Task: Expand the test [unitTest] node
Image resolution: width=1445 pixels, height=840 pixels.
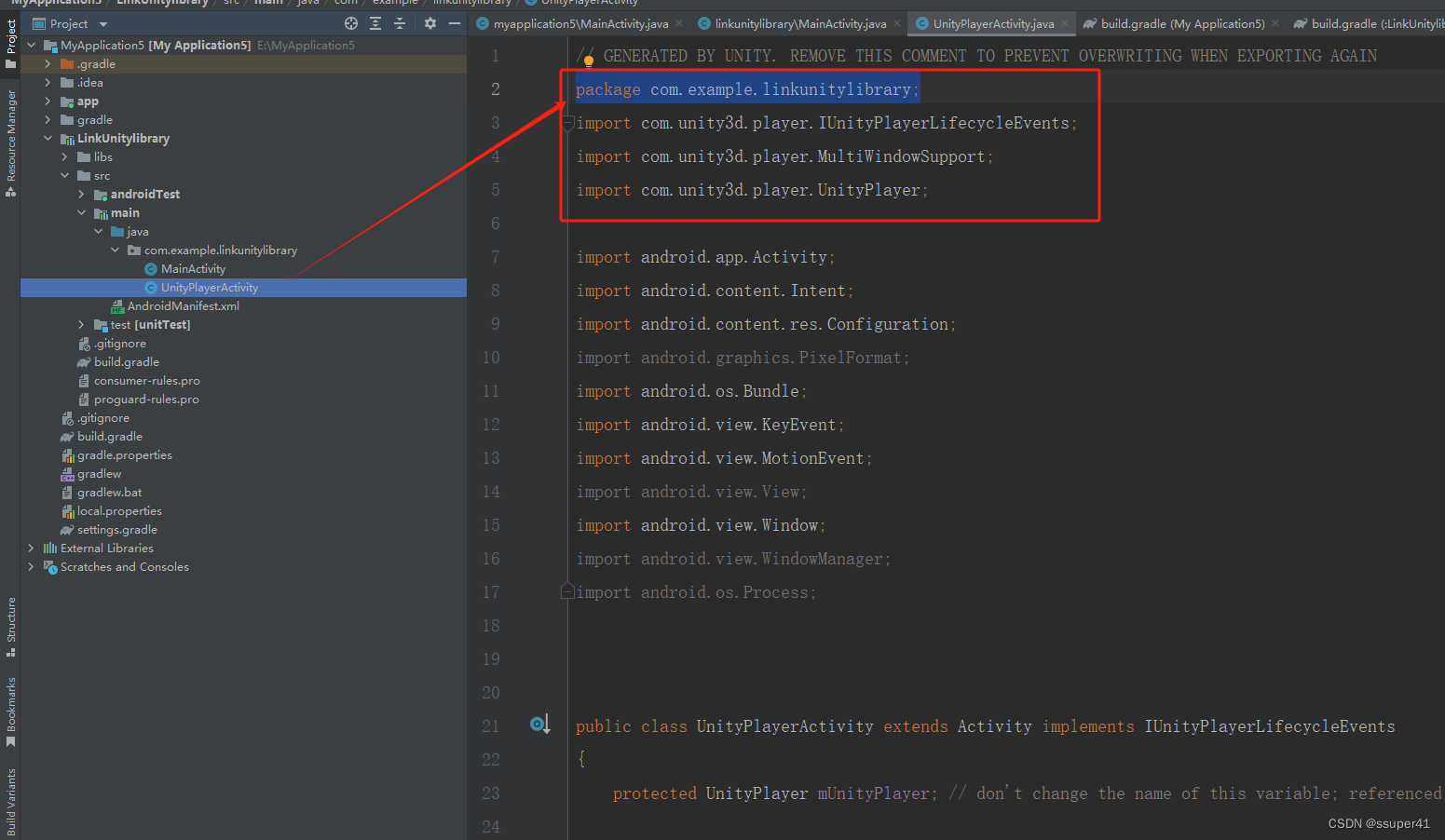Action: 81,324
